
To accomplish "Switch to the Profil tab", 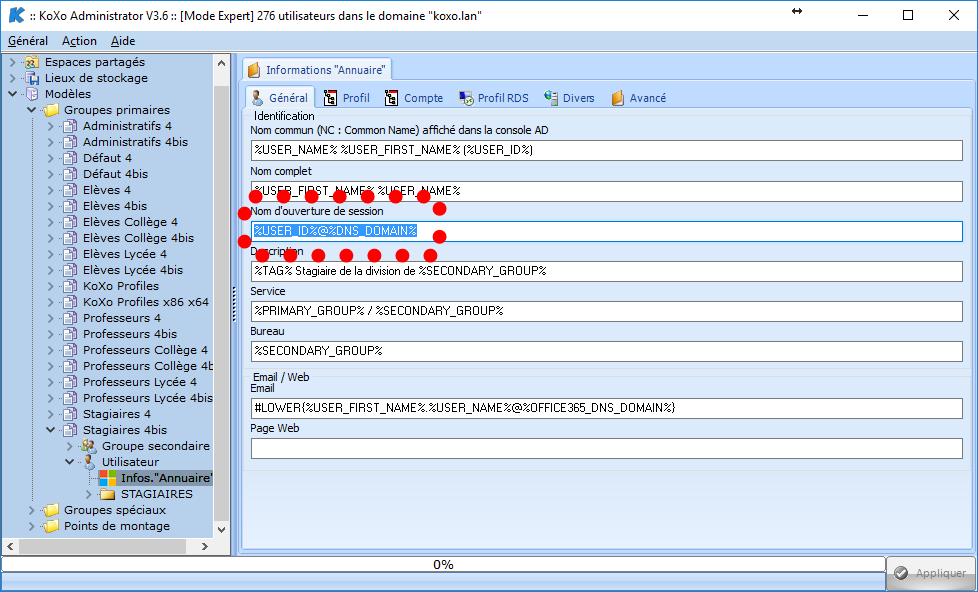I will 347,98.
